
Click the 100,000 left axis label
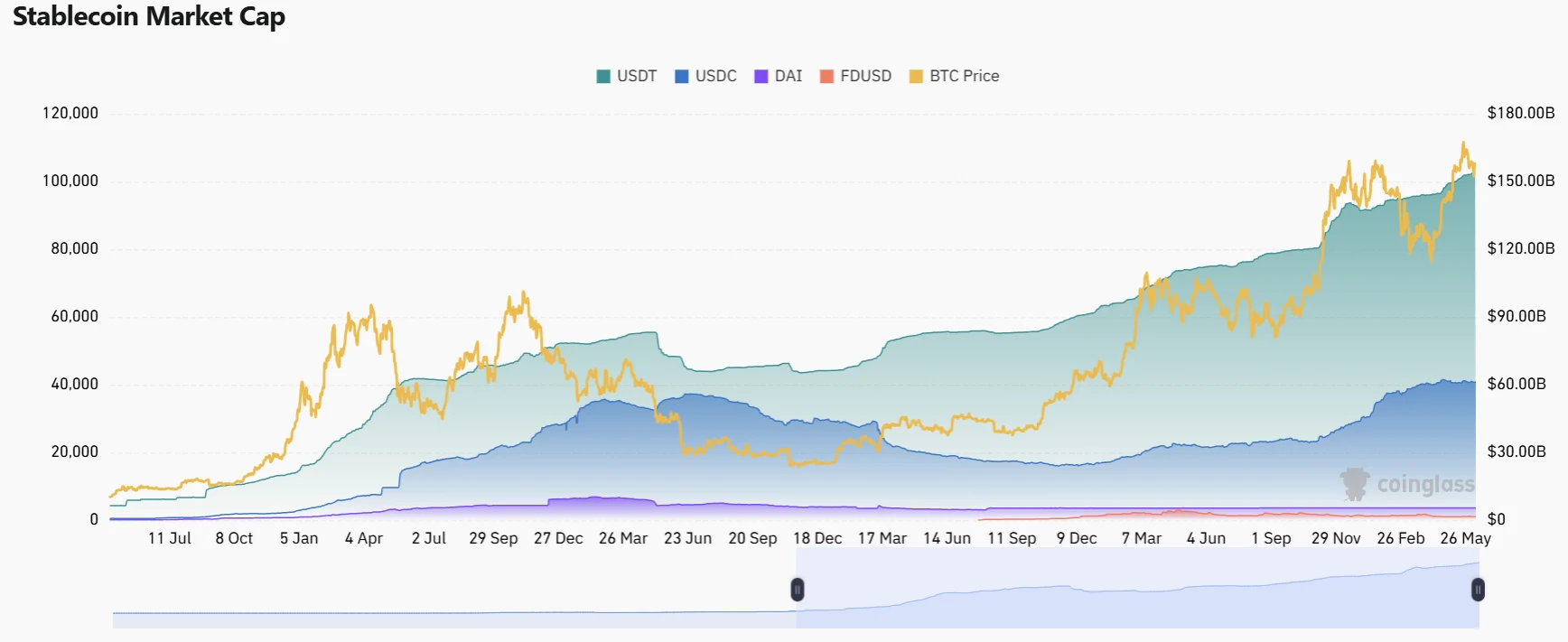(70, 181)
